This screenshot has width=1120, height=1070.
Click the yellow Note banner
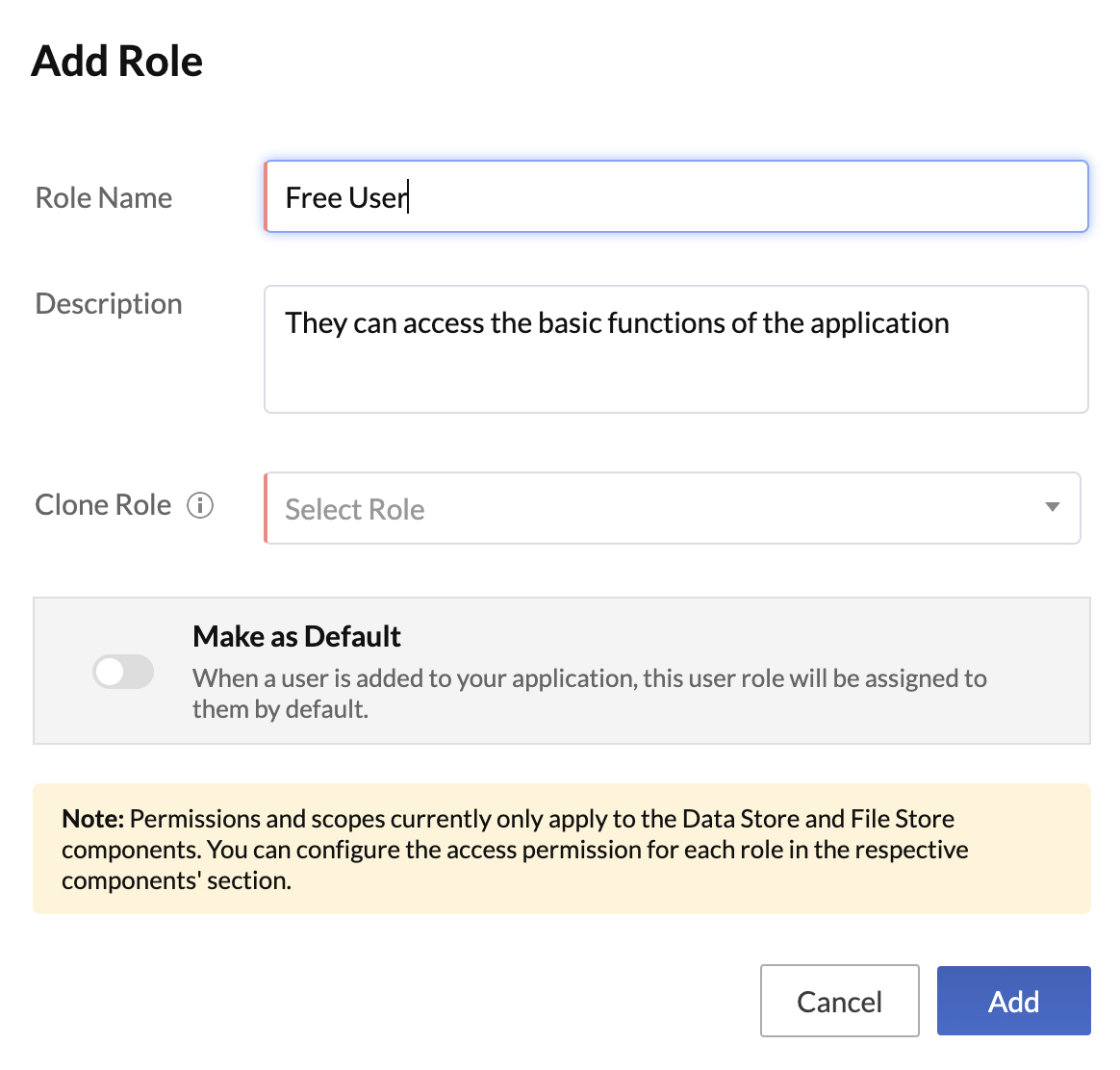coord(562,849)
